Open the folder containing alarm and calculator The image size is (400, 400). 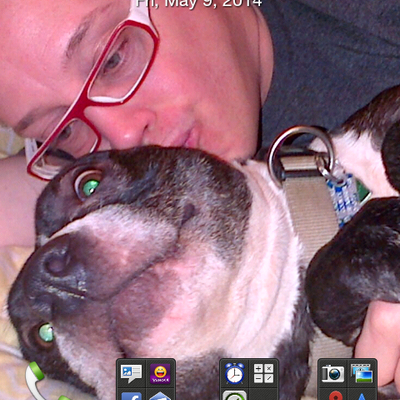click(x=249, y=379)
